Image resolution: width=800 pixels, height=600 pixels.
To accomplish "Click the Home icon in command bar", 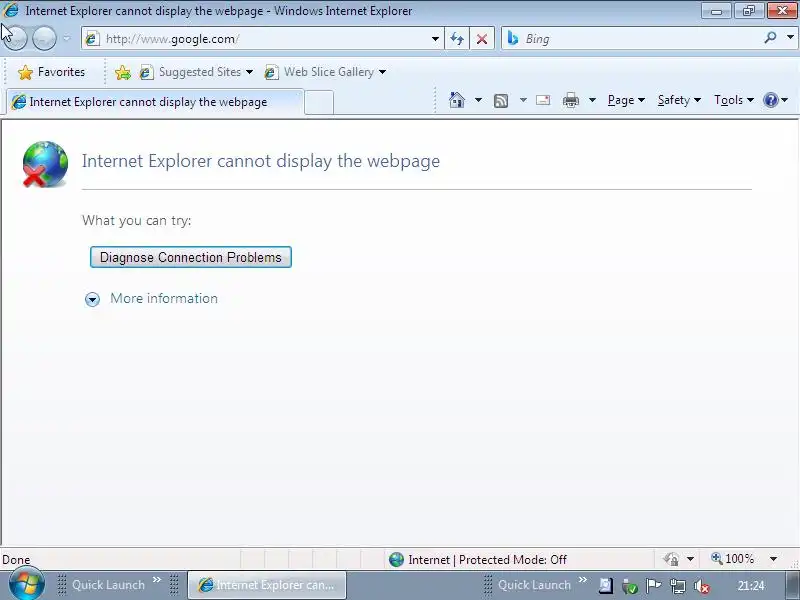I will pos(457,100).
